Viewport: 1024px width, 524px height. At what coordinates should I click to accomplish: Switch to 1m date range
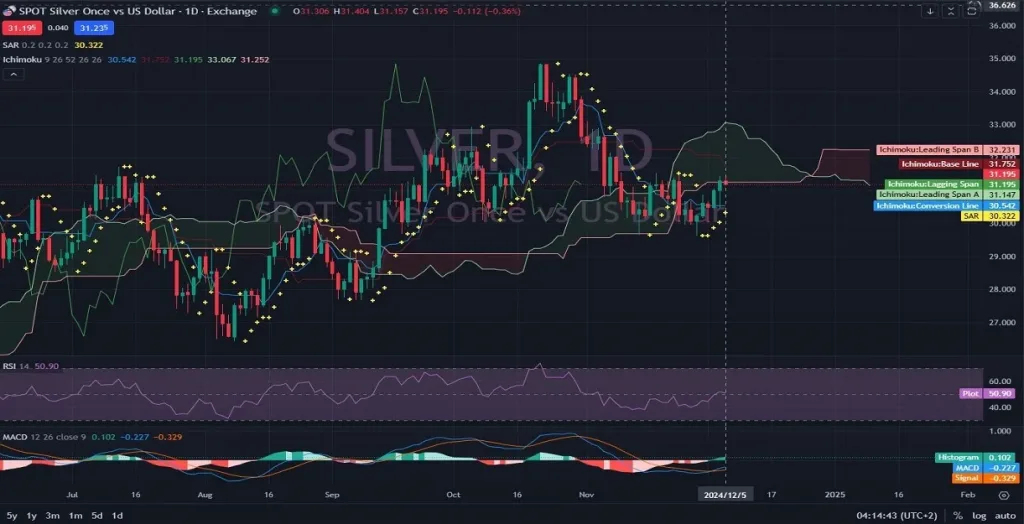(76, 516)
